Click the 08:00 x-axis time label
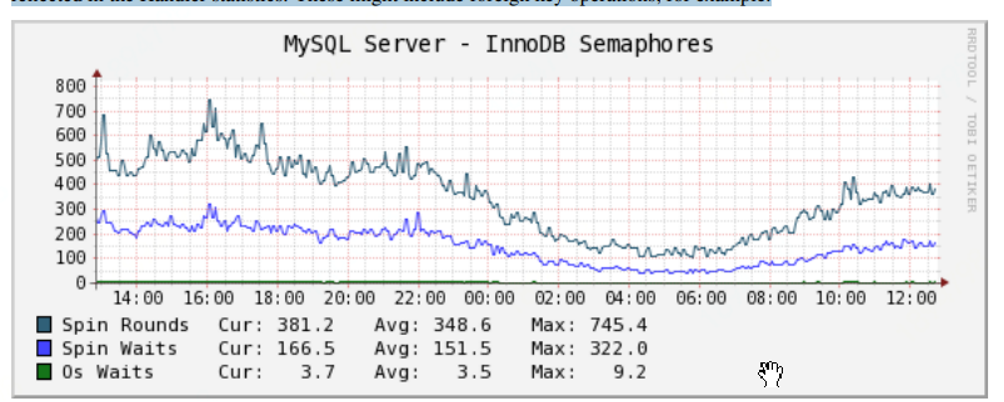This screenshot has width=1004, height=402. [770, 298]
